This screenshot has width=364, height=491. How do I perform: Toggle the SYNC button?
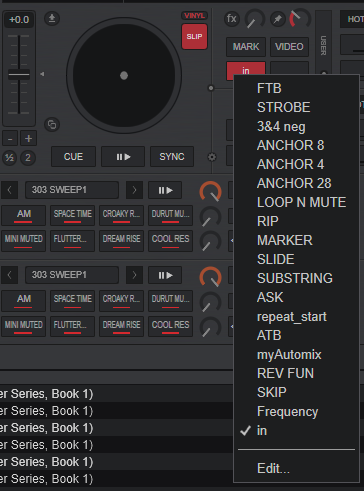pos(172,157)
